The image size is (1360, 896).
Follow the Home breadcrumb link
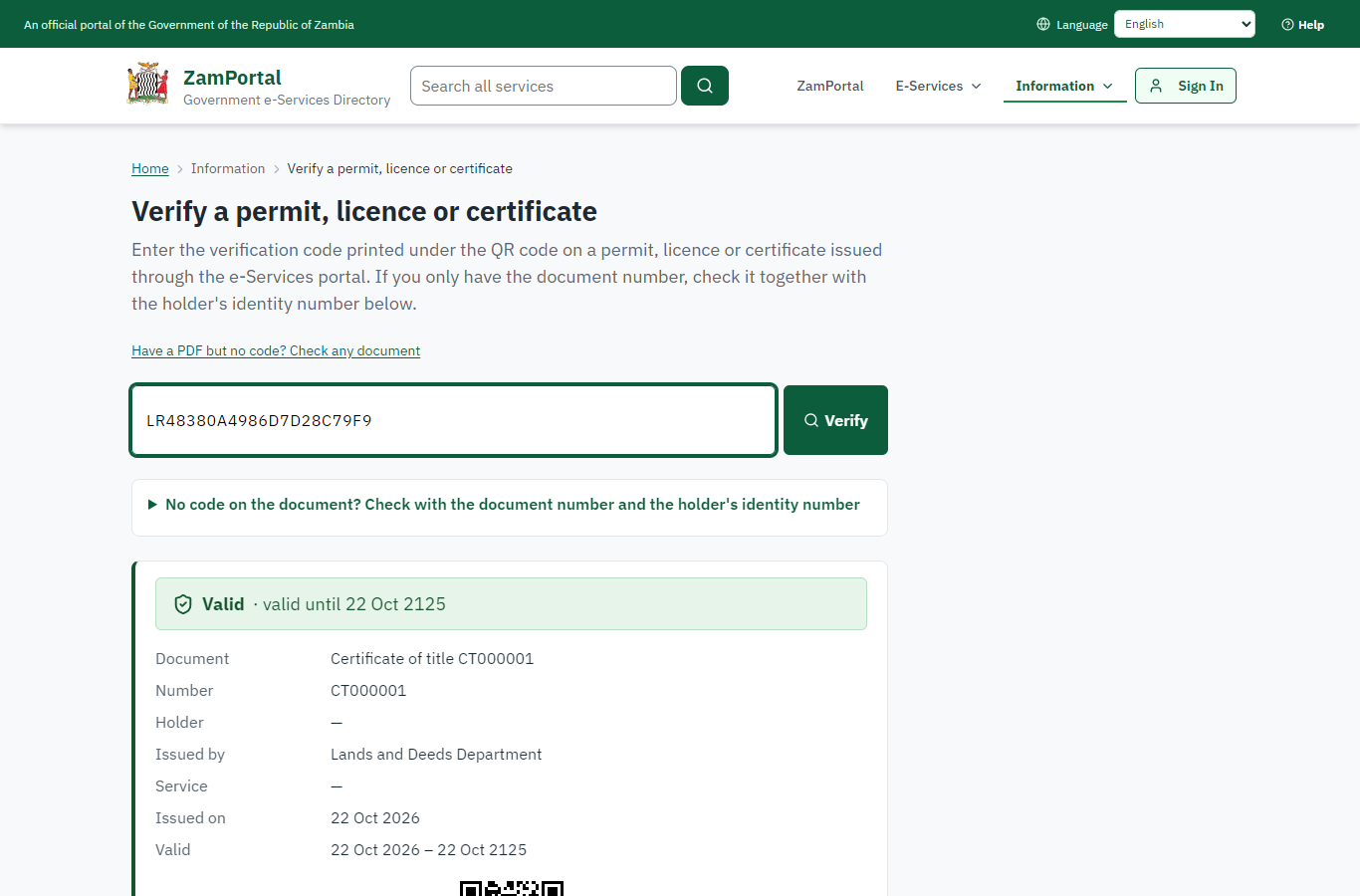click(x=150, y=168)
